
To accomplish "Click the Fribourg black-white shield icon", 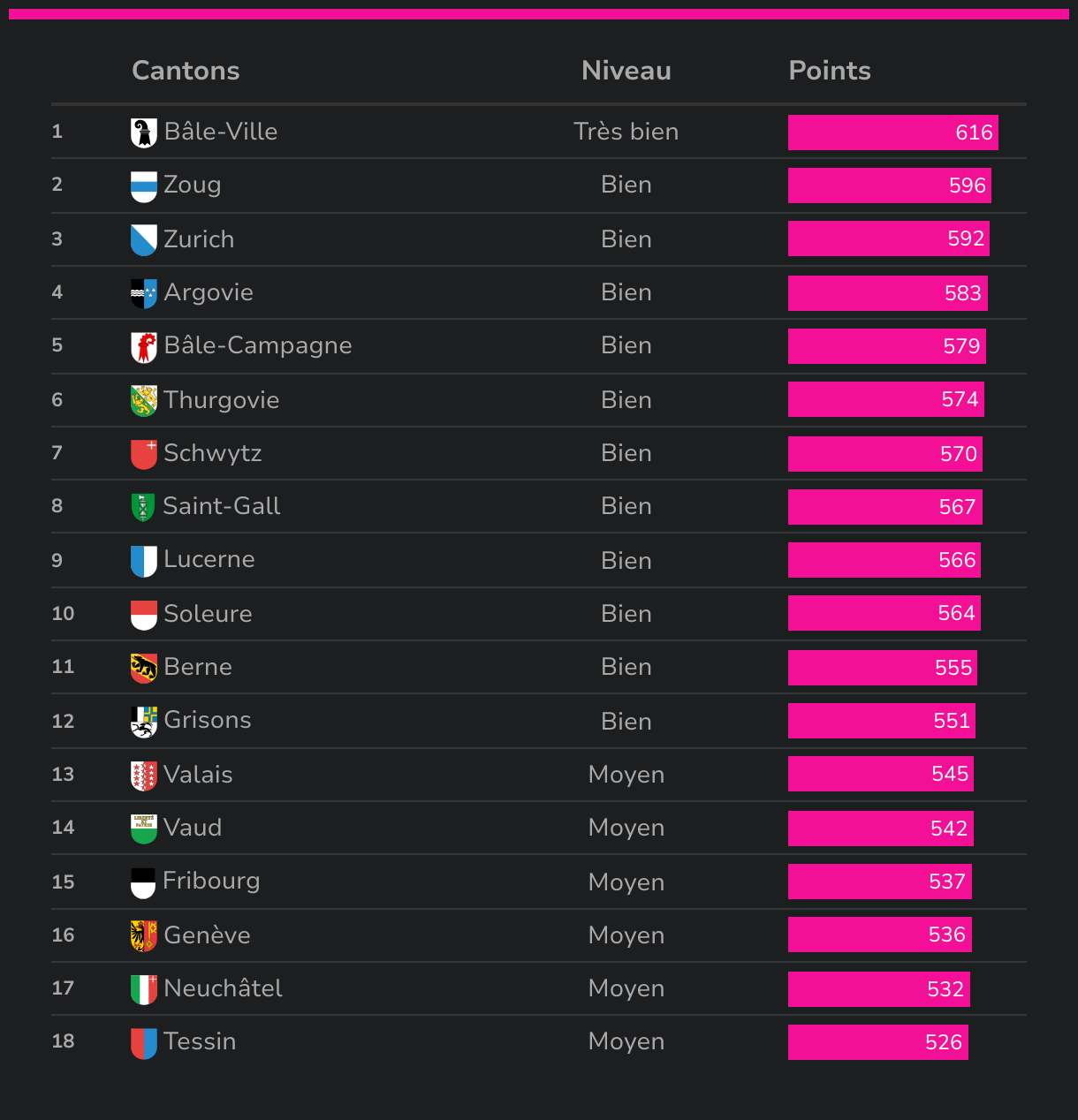I will pos(143,882).
